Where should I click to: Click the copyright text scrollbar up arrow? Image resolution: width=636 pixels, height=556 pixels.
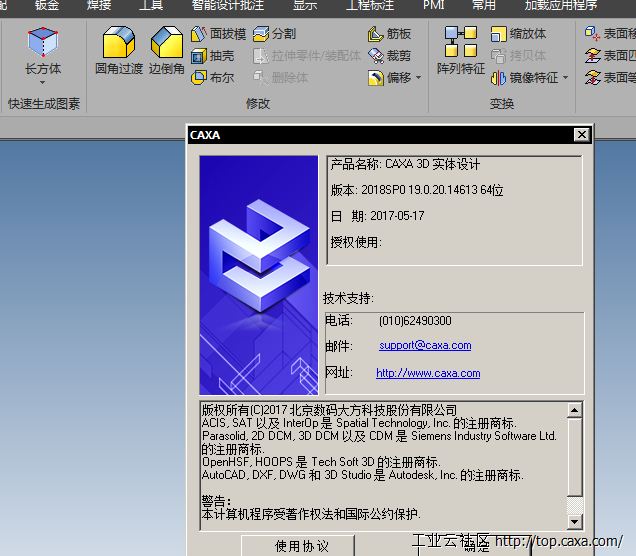click(574, 410)
